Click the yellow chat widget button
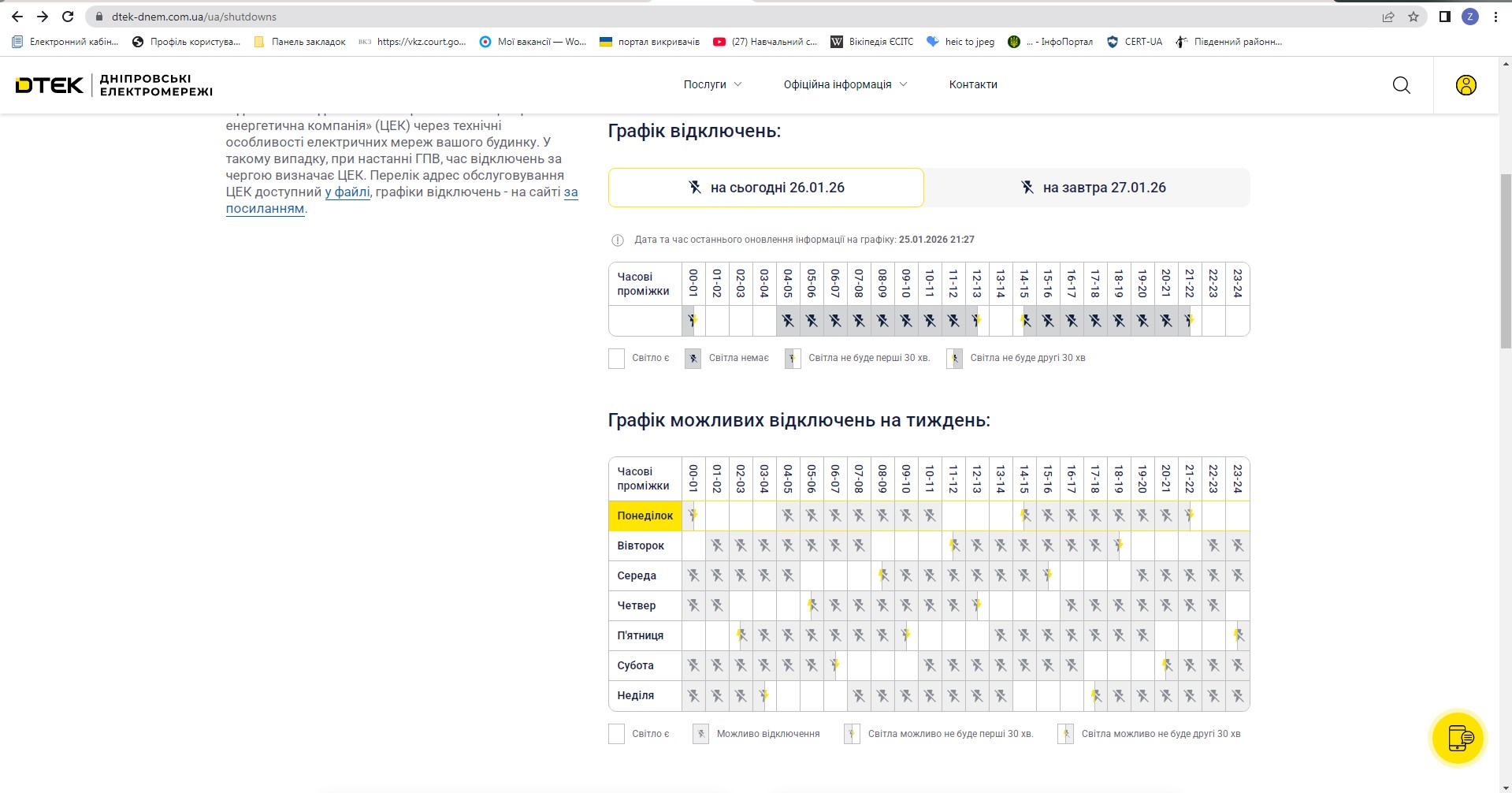The image size is (1512, 793). (x=1458, y=739)
